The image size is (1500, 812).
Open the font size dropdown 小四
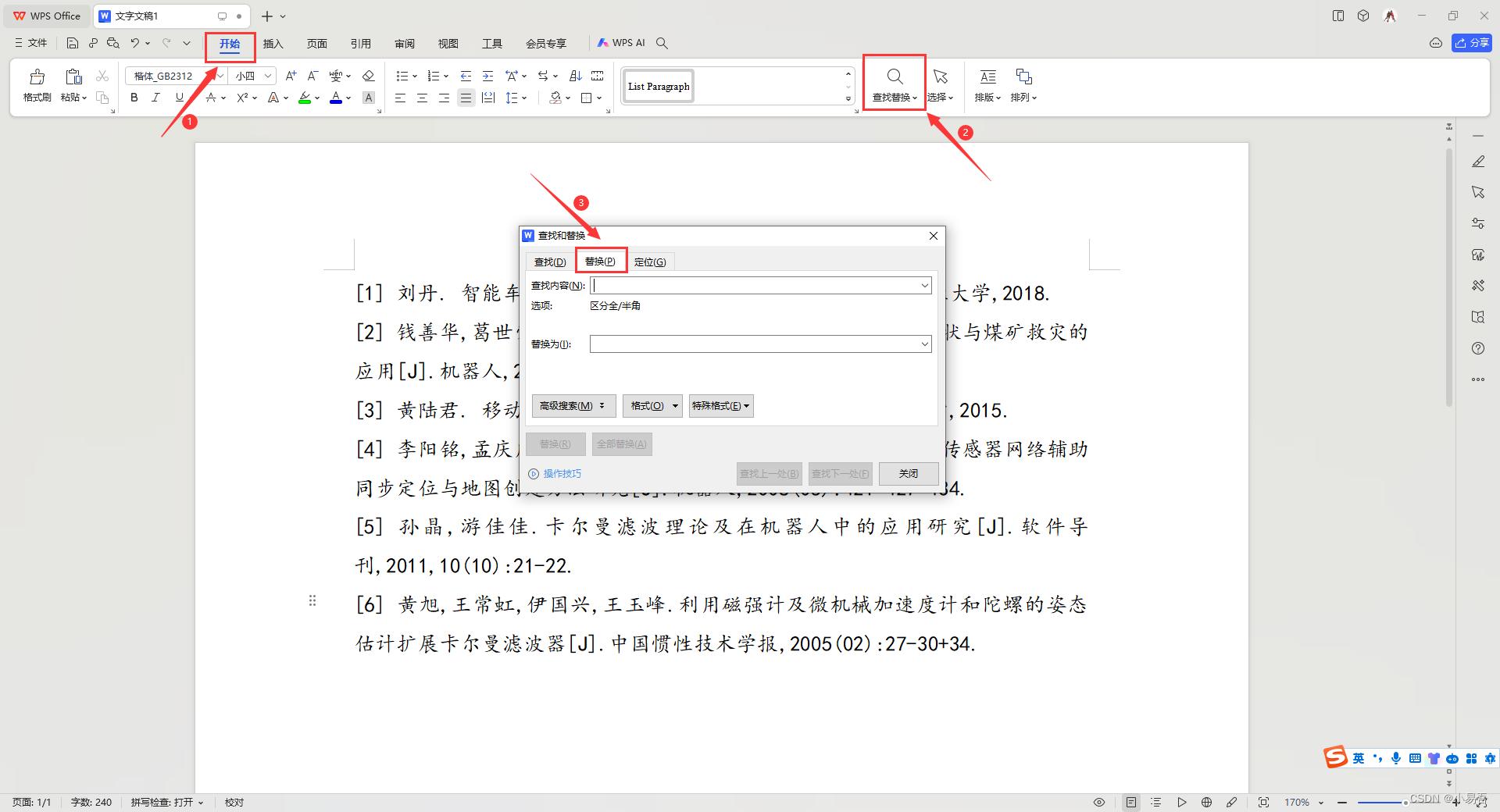[268, 76]
